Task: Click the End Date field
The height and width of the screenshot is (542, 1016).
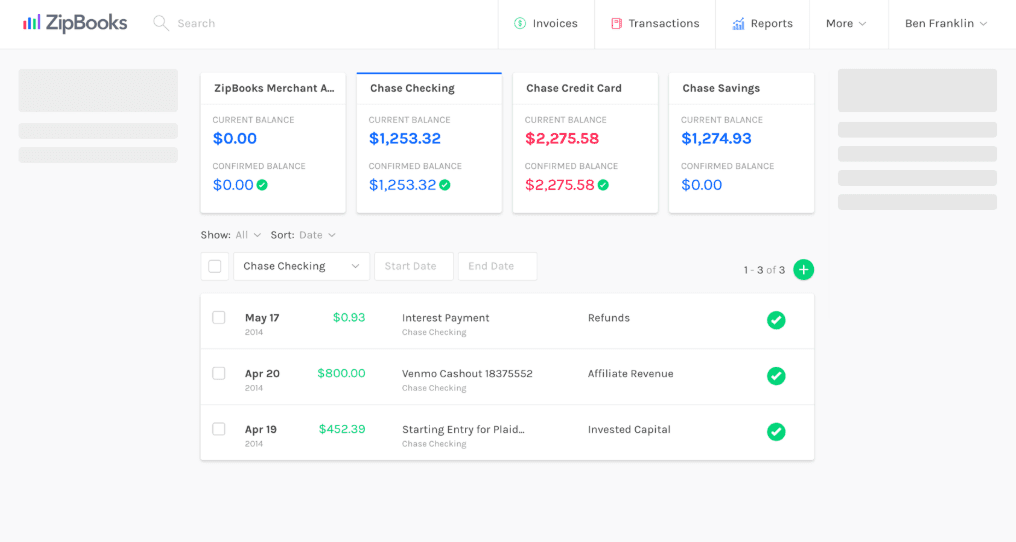Action: click(x=497, y=266)
